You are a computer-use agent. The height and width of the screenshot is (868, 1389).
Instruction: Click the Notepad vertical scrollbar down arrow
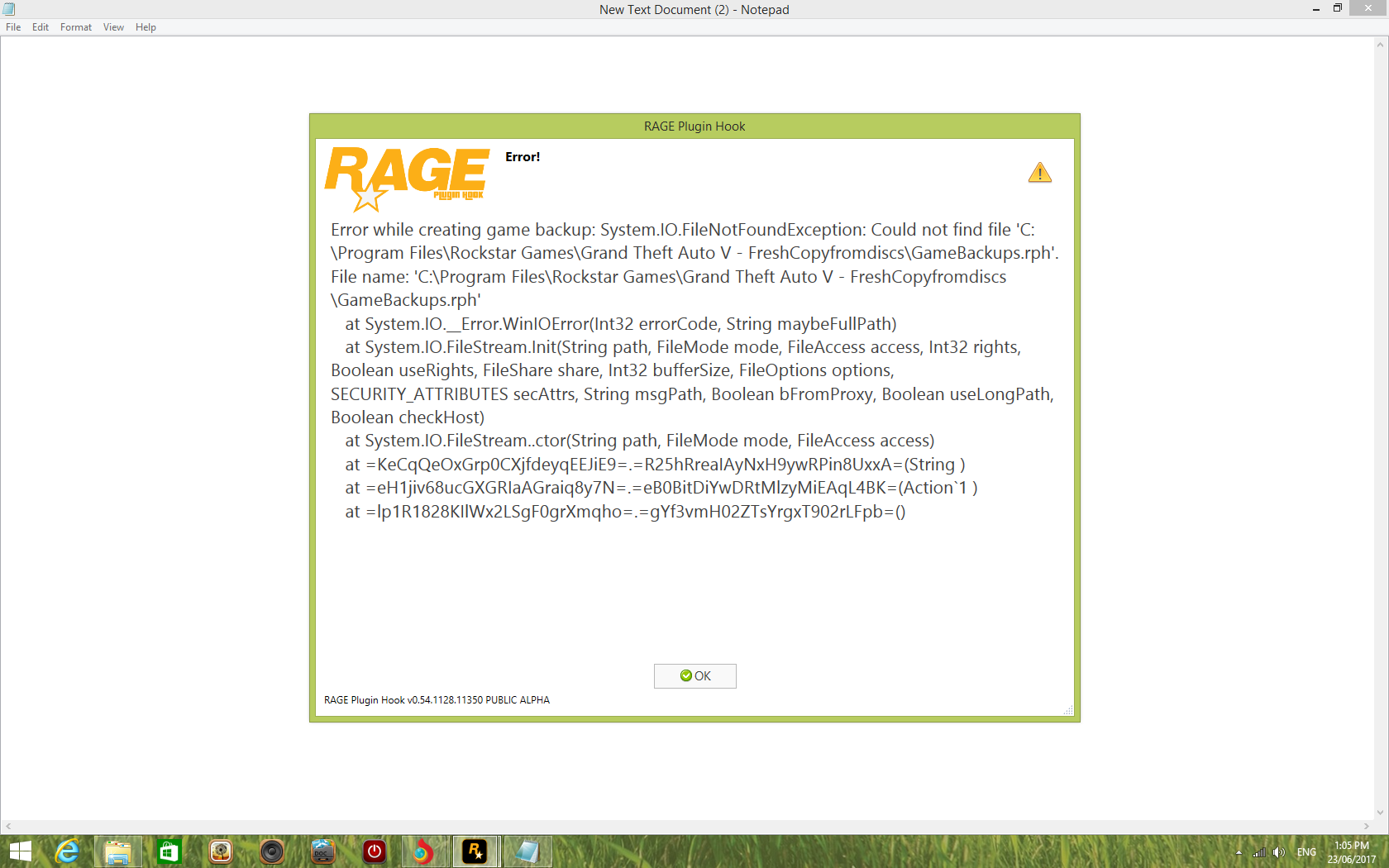tap(1380, 813)
